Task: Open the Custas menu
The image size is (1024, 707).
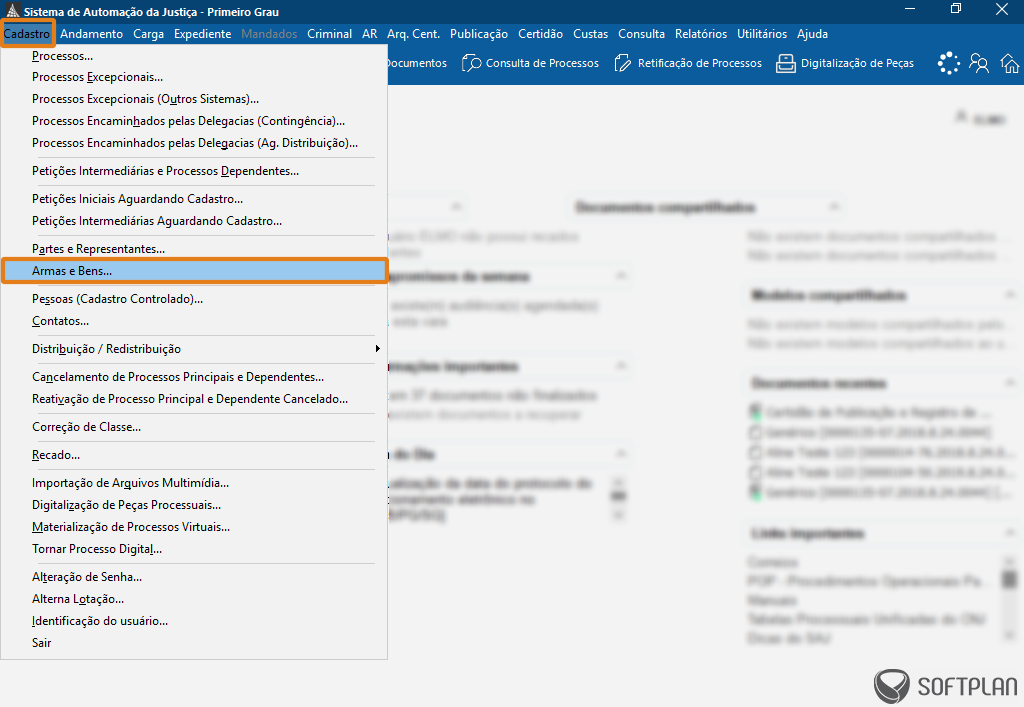Action: point(590,34)
